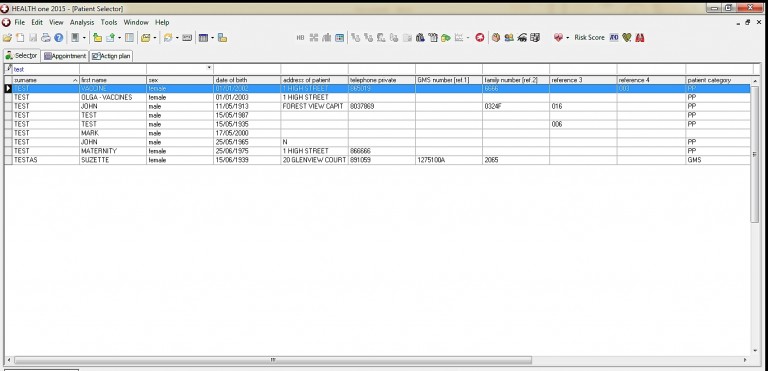
Task: Click the red circle arrow icon
Action: [x=480, y=38]
